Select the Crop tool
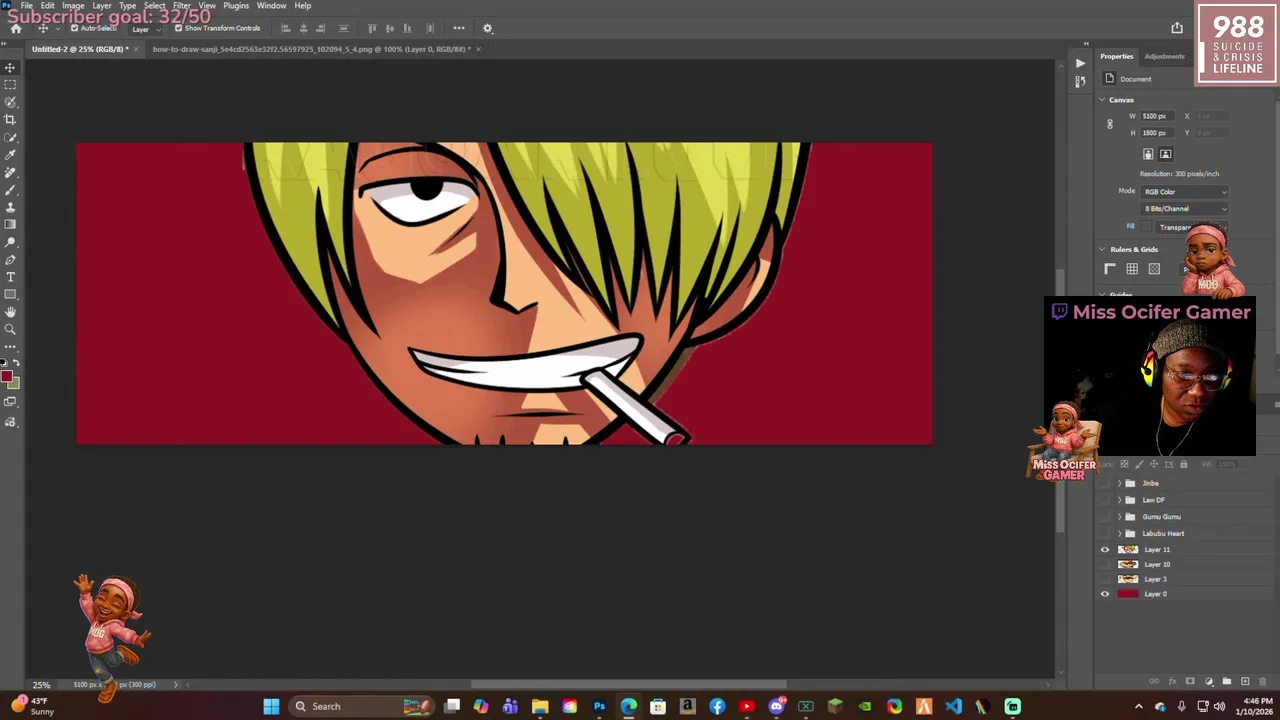 [10, 120]
